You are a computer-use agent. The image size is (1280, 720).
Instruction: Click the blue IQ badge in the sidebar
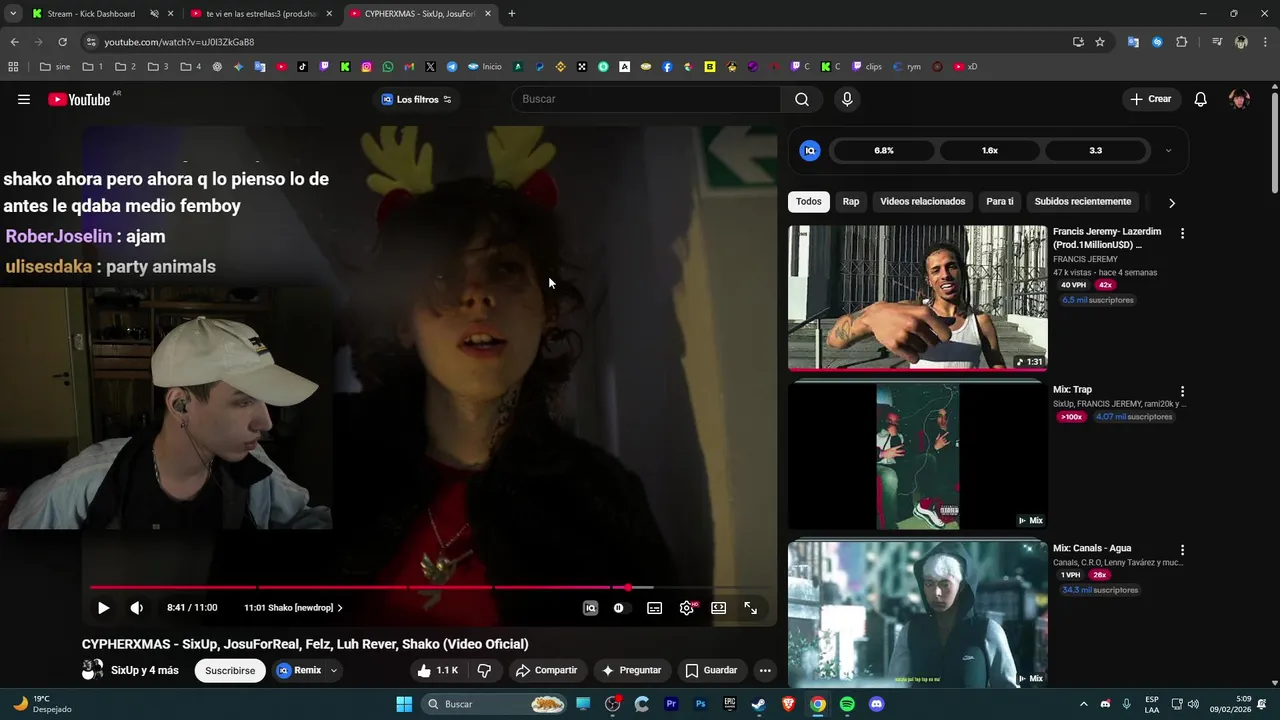(x=810, y=151)
